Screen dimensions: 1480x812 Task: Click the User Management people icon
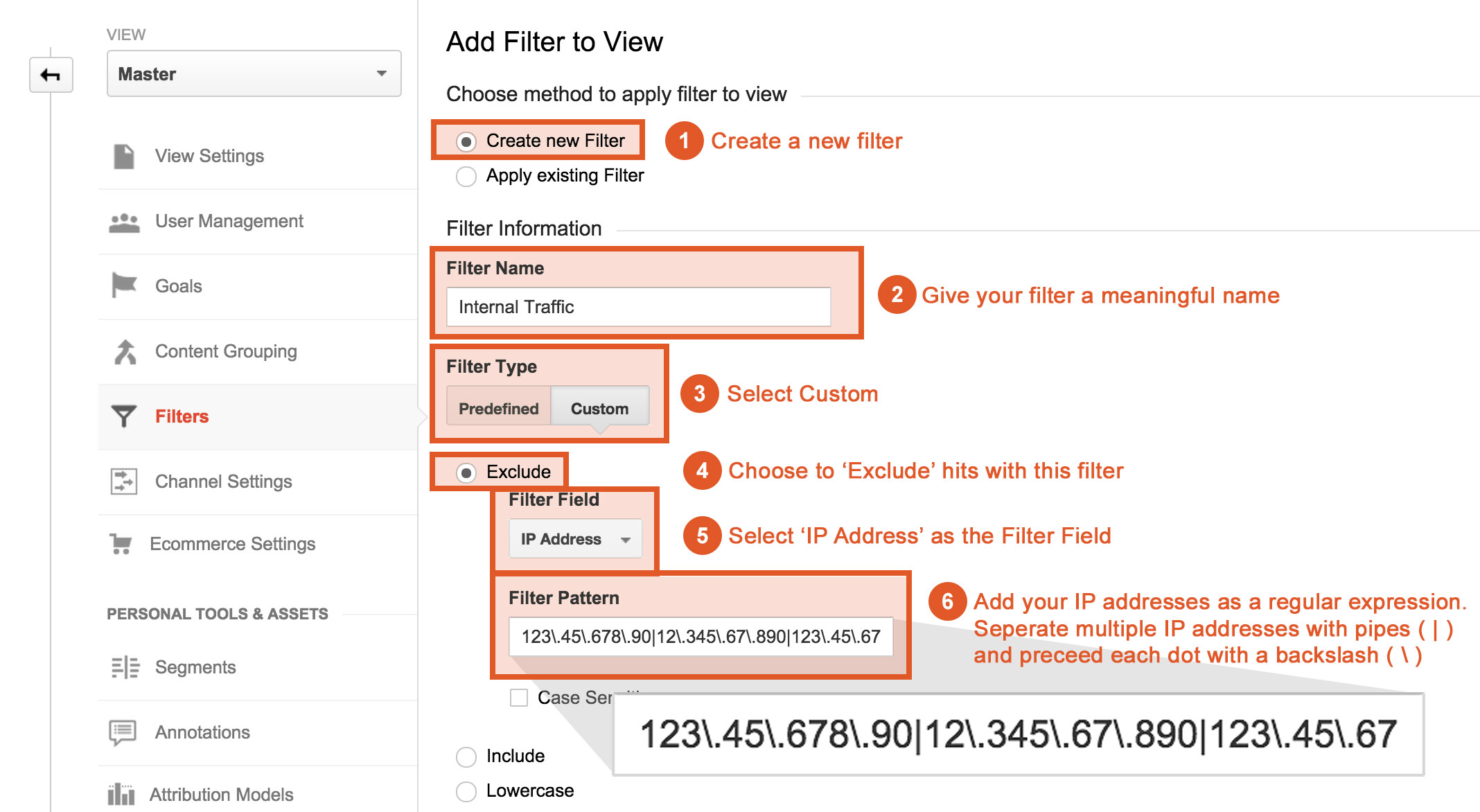124,222
